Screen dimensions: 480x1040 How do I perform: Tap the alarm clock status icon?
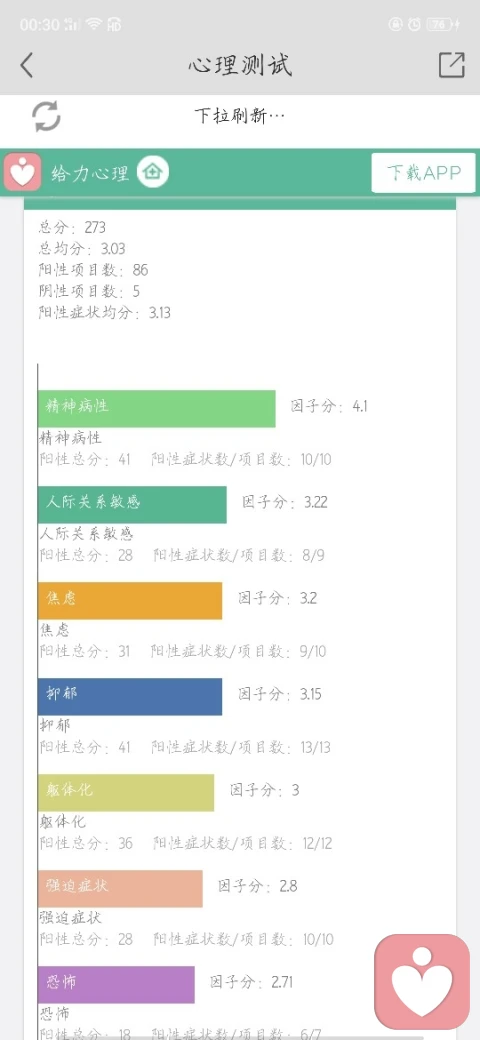pos(414,25)
